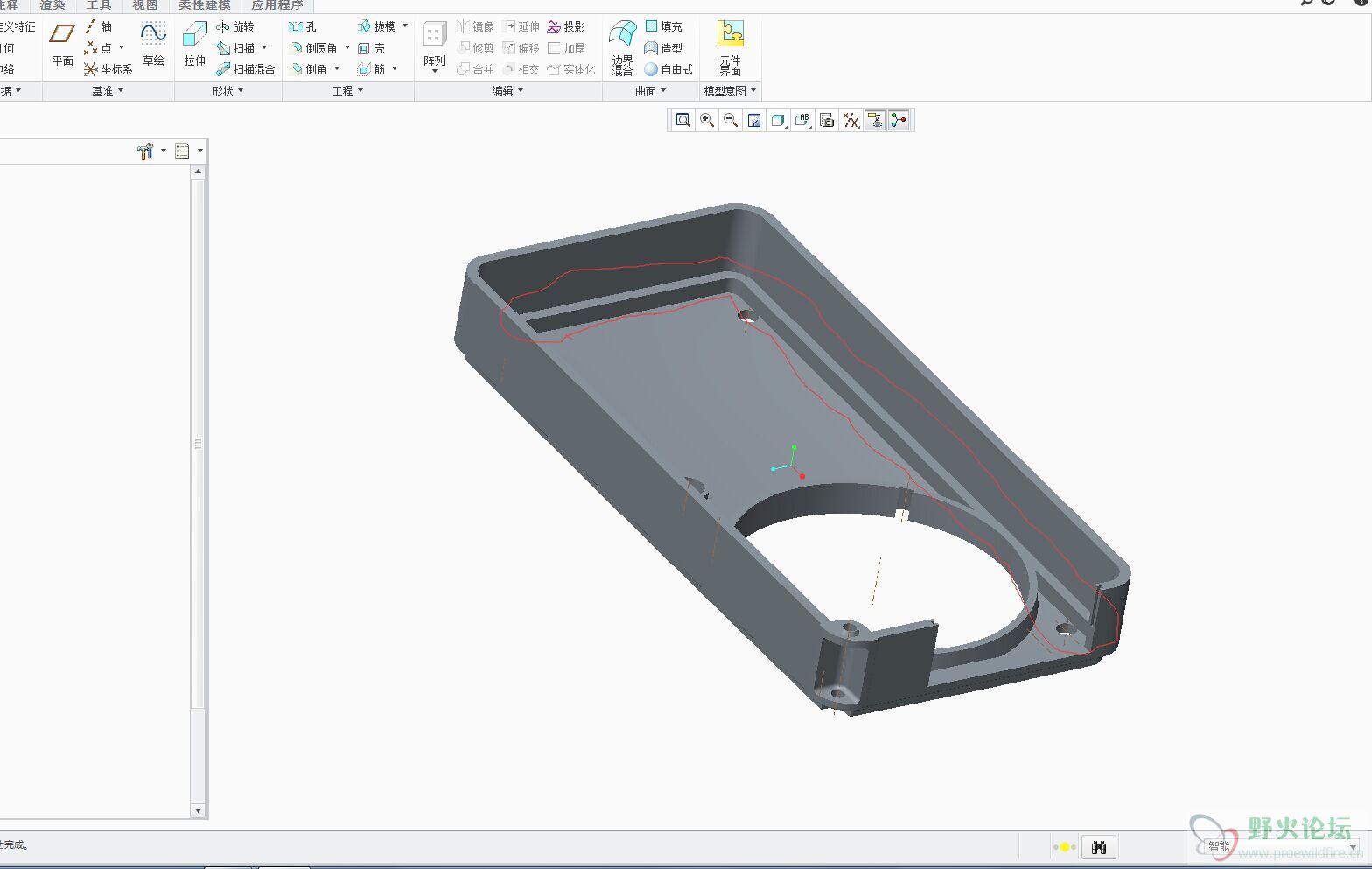
Task: Expand the 曲面 (Surfaces) group menu
Action: tap(650, 91)
